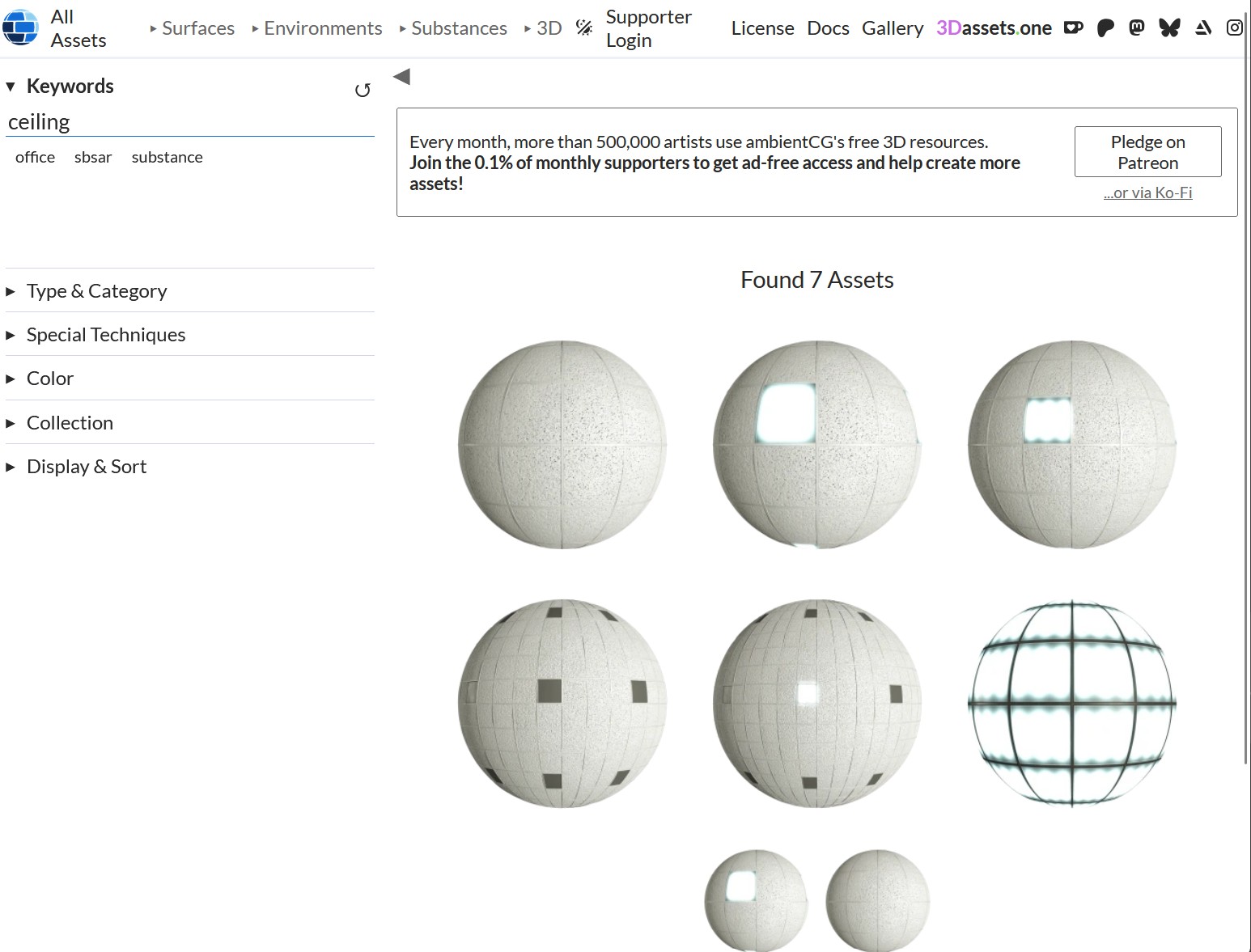The width and height of the screenshot is (1251, 952).
Task: Open the ArtStation icon link
Action: (1203, 28)
